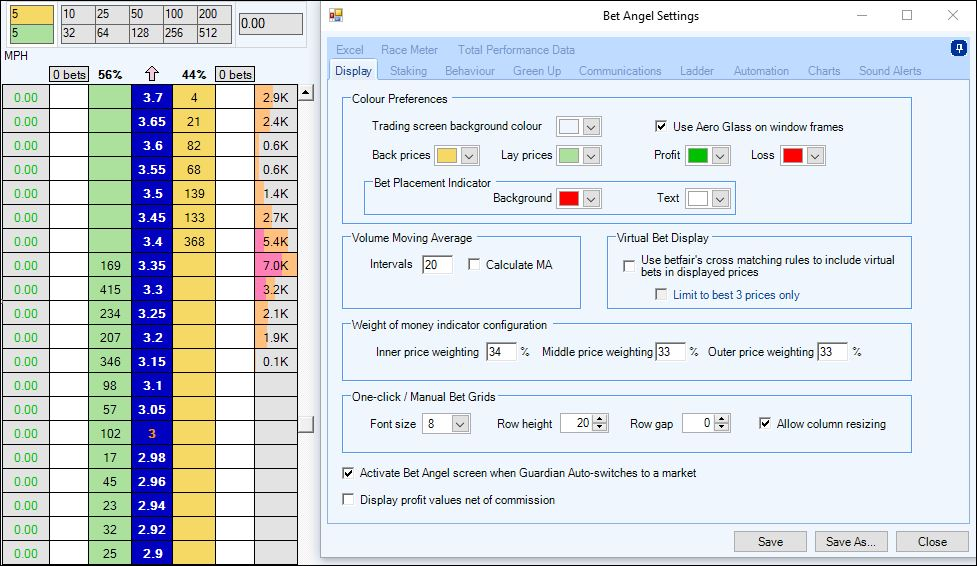
Task: Click the 2.9 price at ladder bottom
Action: (152, 554)
